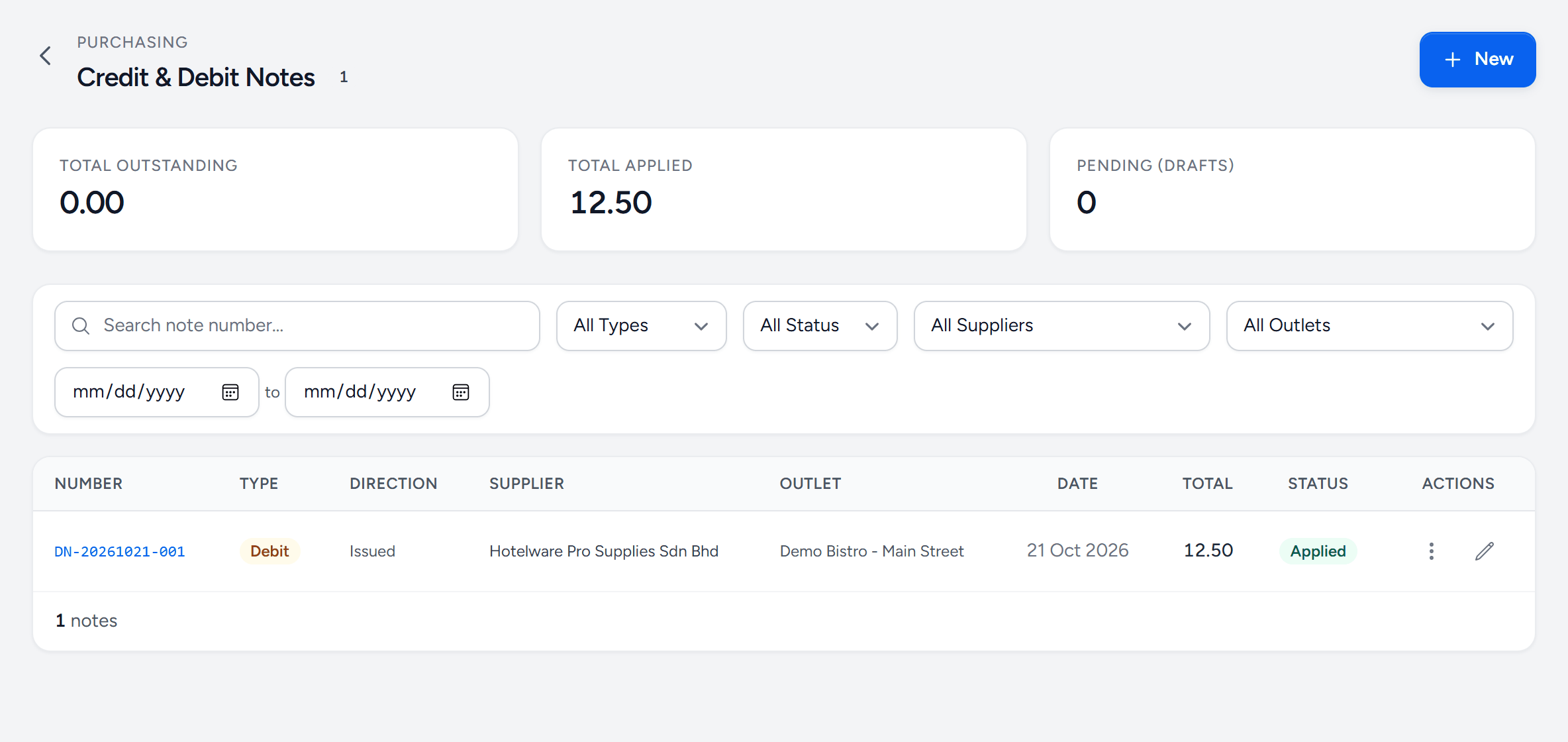Click the Pending (Drafts) card
This screenshot has width=1568, height=742.
(x=1293, y=189)
